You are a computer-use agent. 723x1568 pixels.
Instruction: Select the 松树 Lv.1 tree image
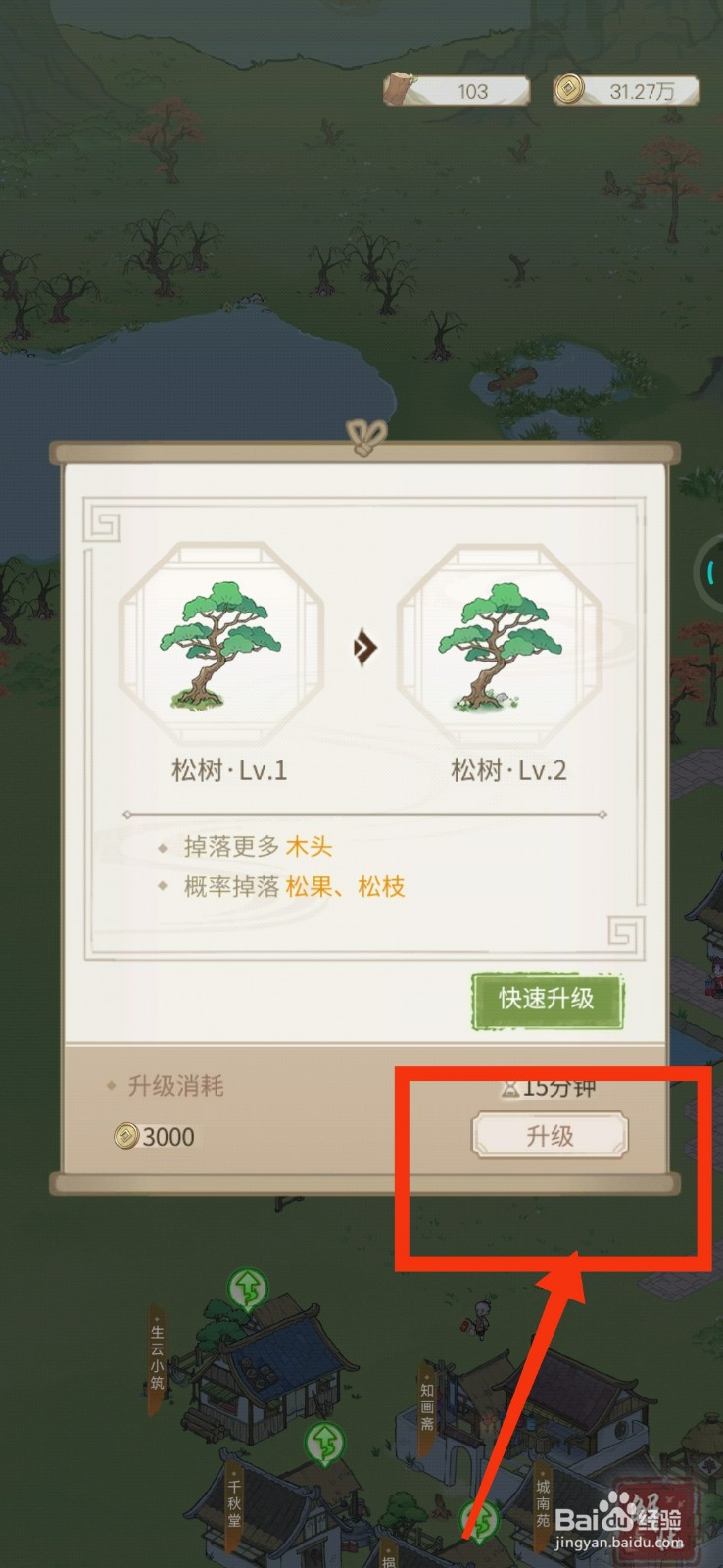click(x=221, y=645)
